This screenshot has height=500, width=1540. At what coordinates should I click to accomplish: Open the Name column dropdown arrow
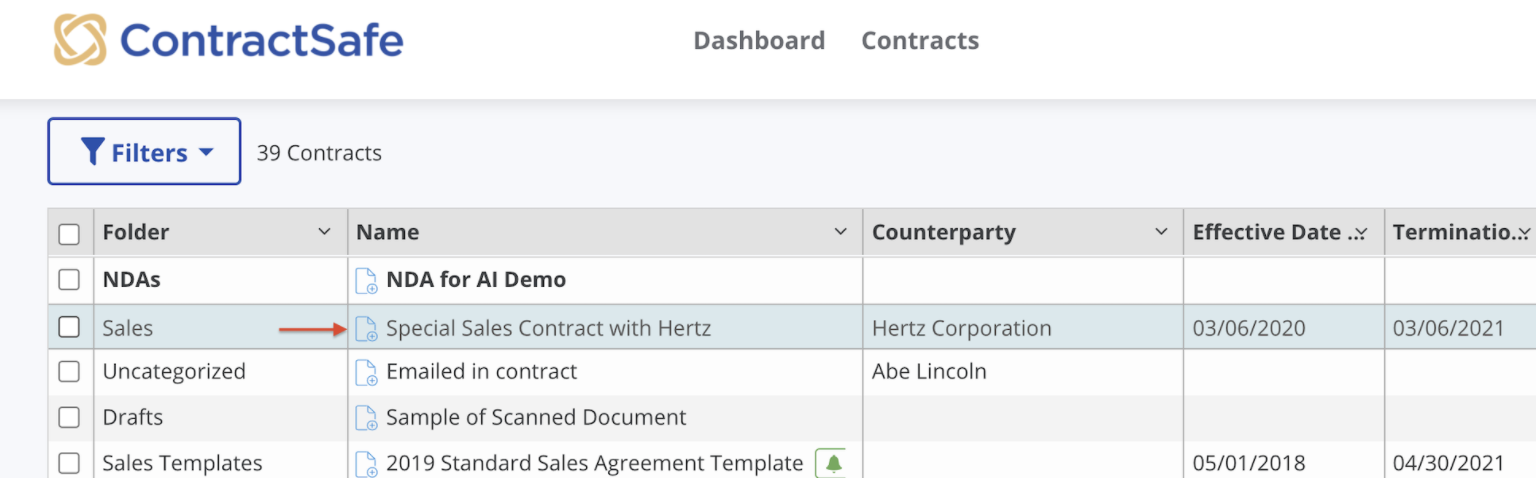pyautogui.click(x=840, y=232)
